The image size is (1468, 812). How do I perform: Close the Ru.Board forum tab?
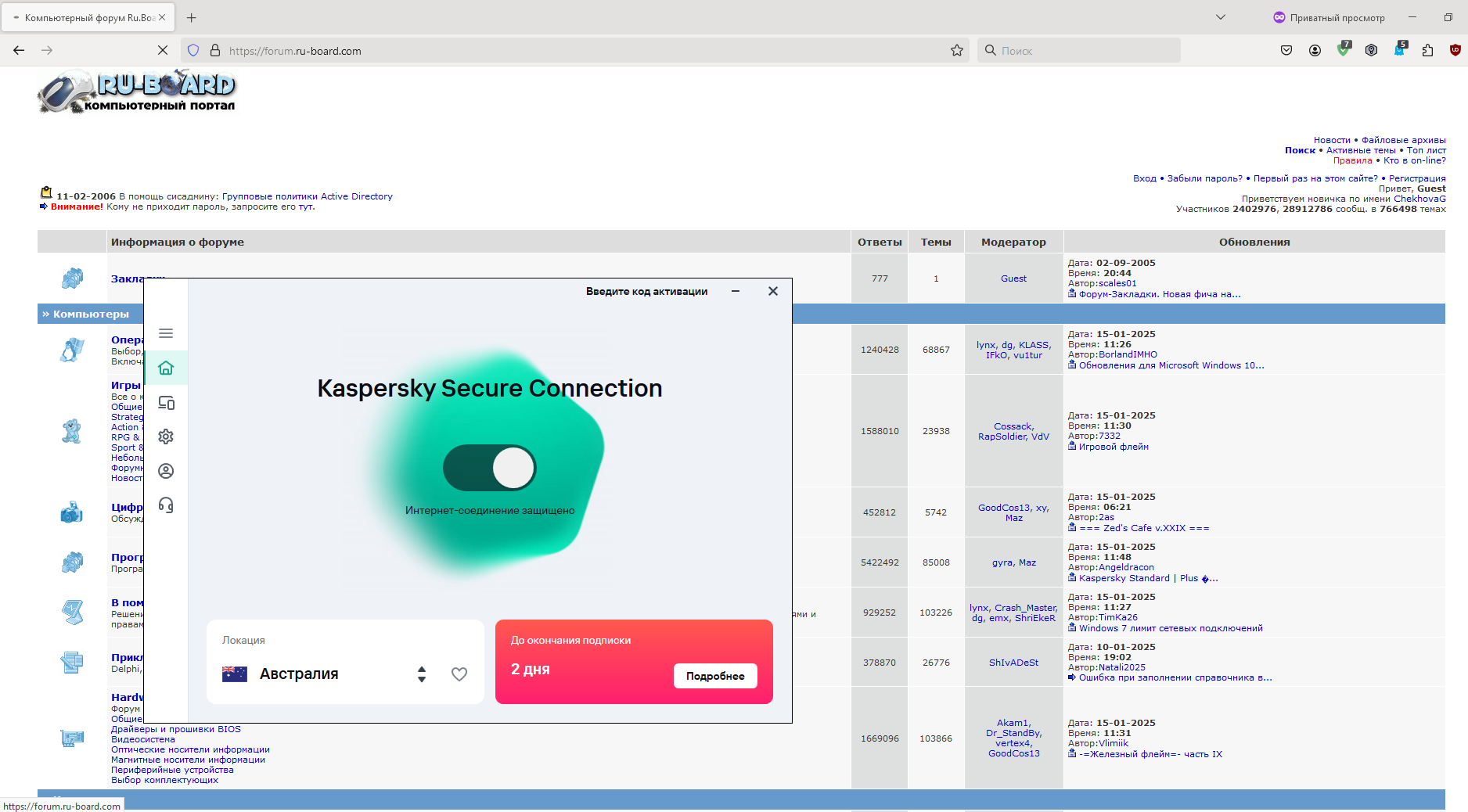[162, 17]
